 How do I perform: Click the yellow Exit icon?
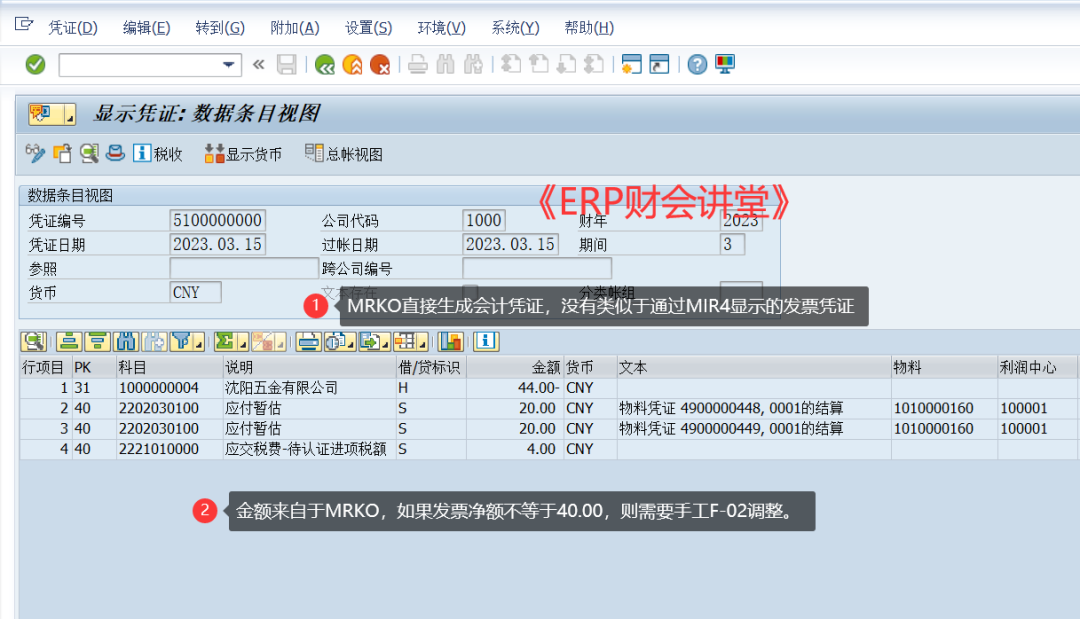[352, 65]
